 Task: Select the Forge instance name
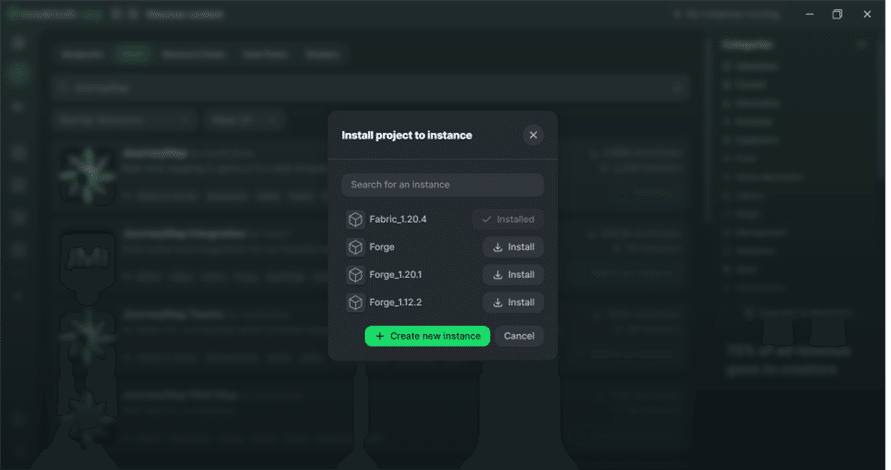click(x=382, y=247)
